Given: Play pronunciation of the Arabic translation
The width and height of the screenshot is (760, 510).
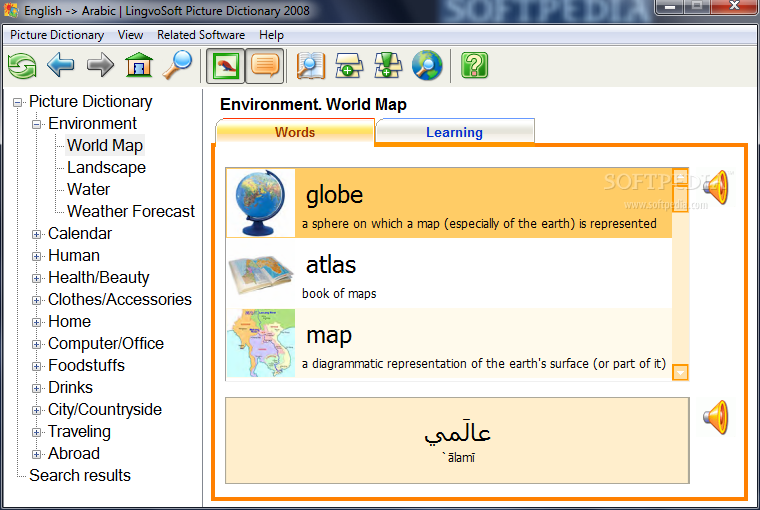Looking at the screenshot, I should tap(715, 417).
